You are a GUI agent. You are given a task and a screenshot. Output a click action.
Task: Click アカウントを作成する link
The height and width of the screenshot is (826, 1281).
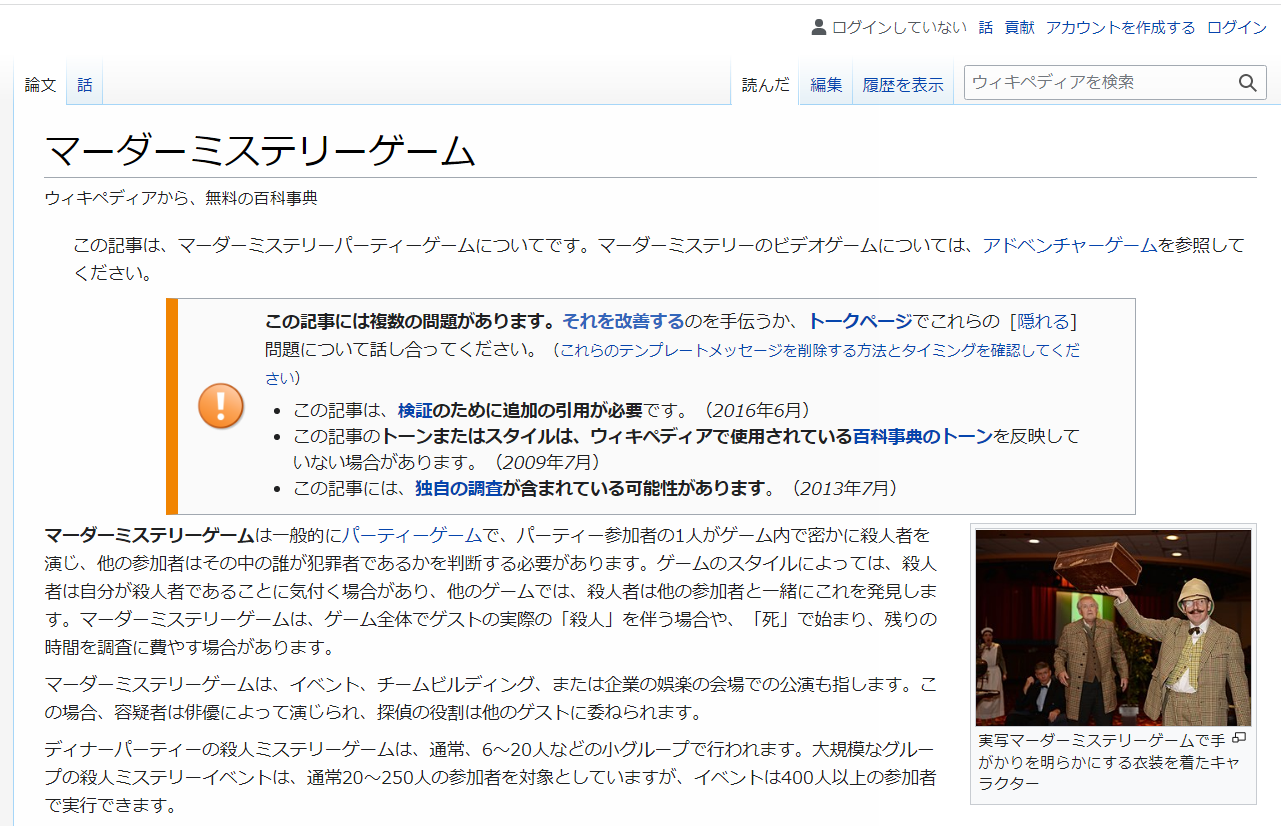click(1120, 27)
